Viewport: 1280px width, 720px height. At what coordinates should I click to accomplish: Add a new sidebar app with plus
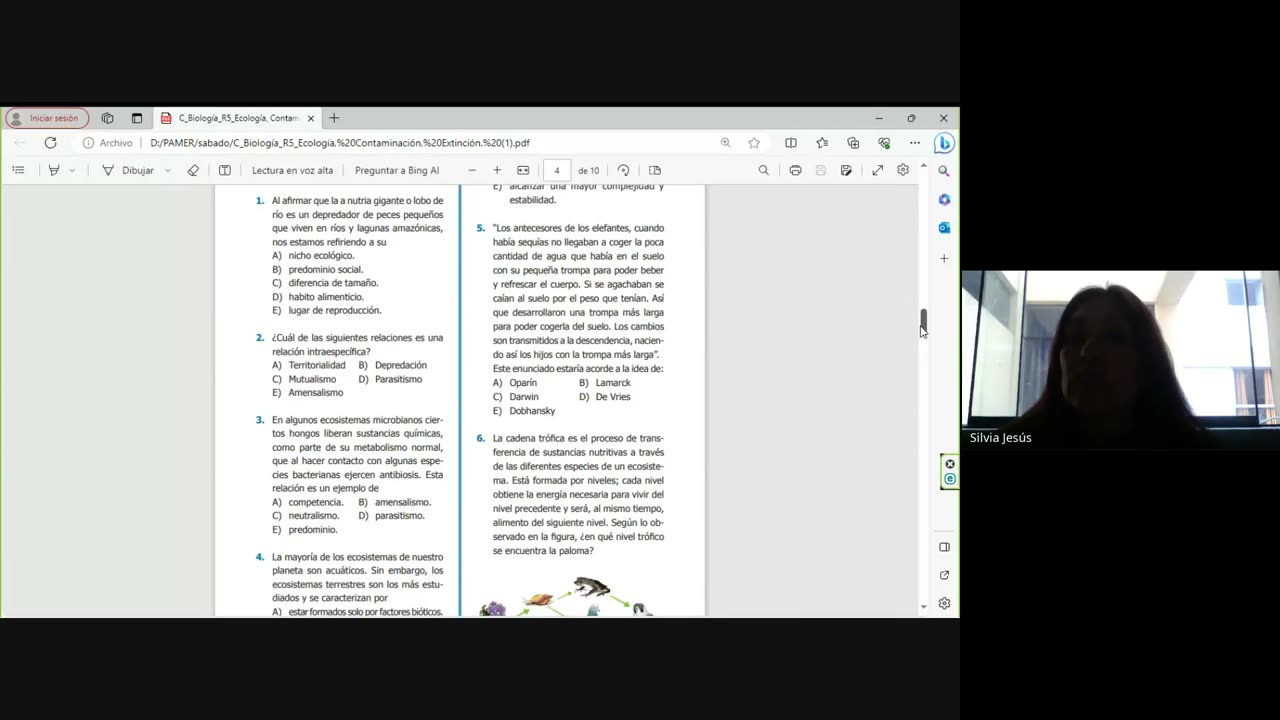tap(944, 258)
